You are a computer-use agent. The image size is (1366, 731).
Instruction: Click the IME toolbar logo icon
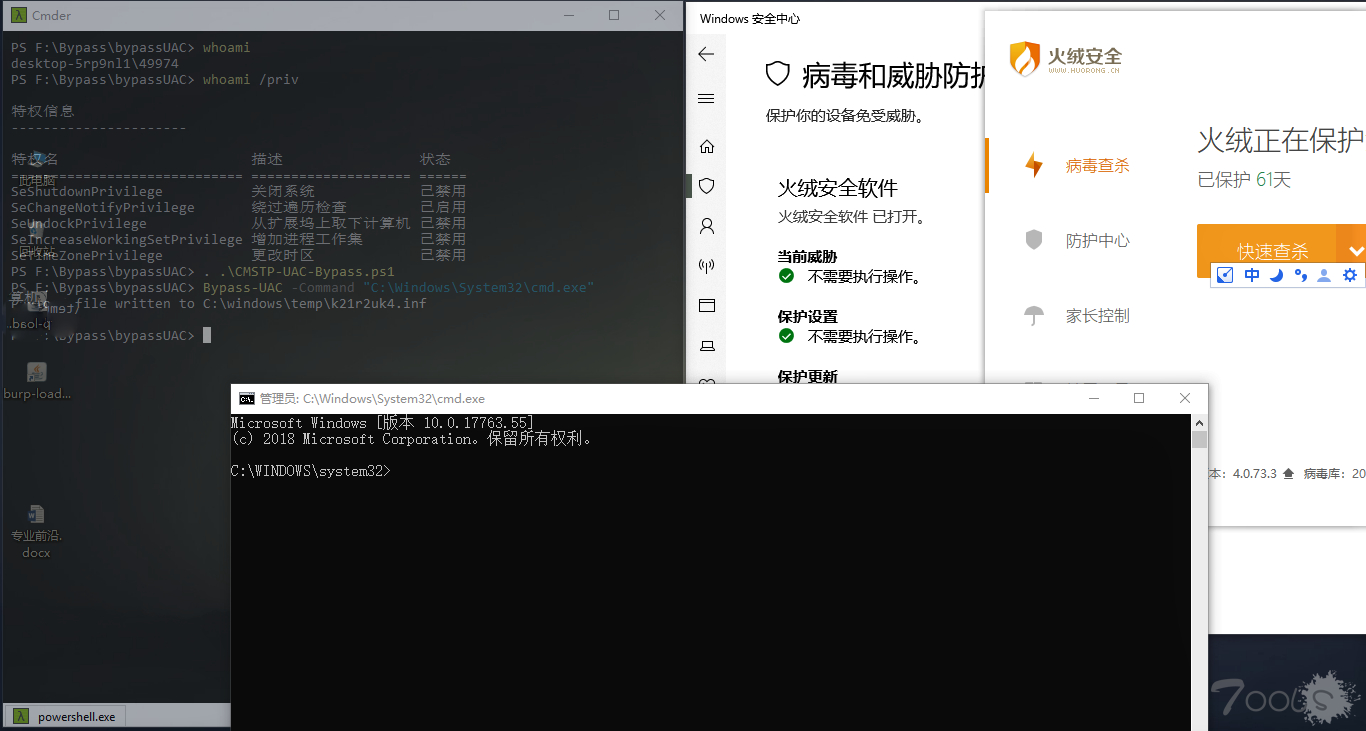pos(1226,275)
